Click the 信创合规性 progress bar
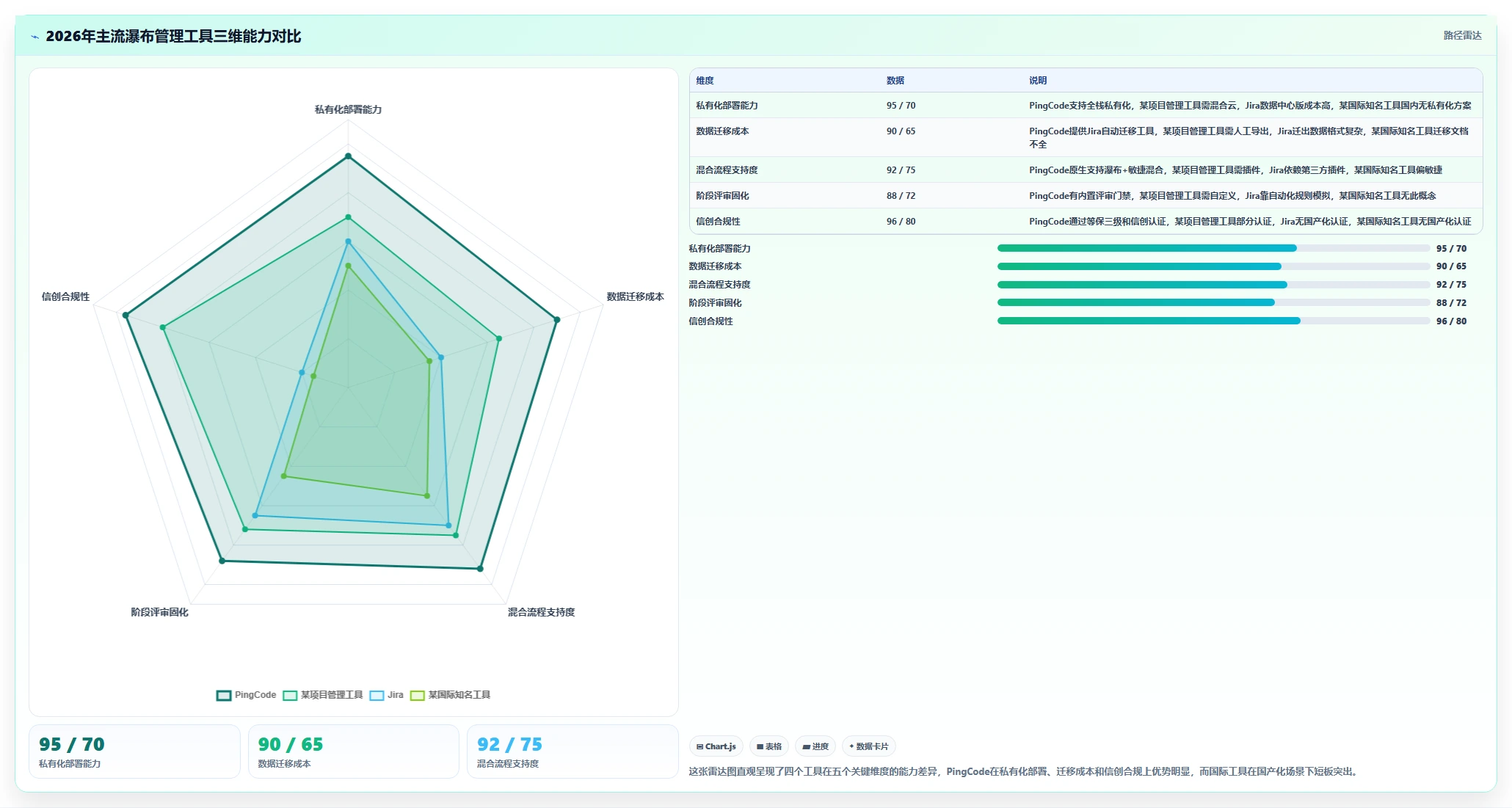The height and width of the screenshot is (808, 1512). pos(1213,321)
